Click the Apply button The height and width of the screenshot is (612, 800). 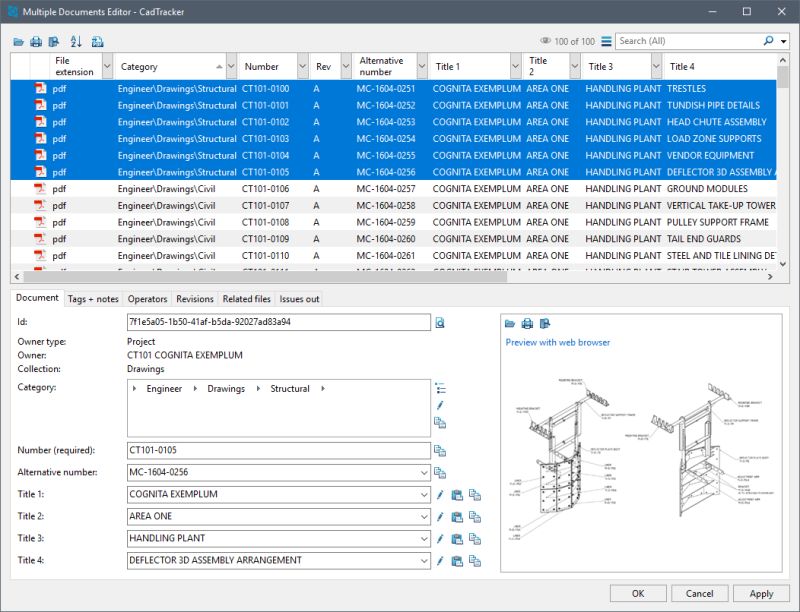coord(762,593)
